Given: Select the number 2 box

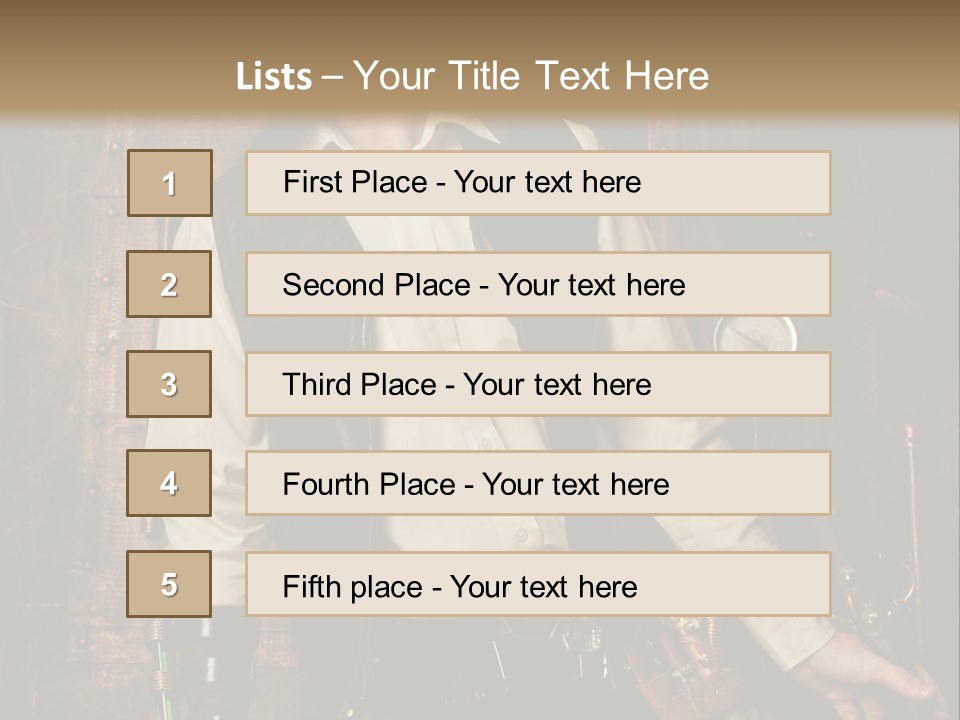Looking at the screenshot, I should pos(170,284).
